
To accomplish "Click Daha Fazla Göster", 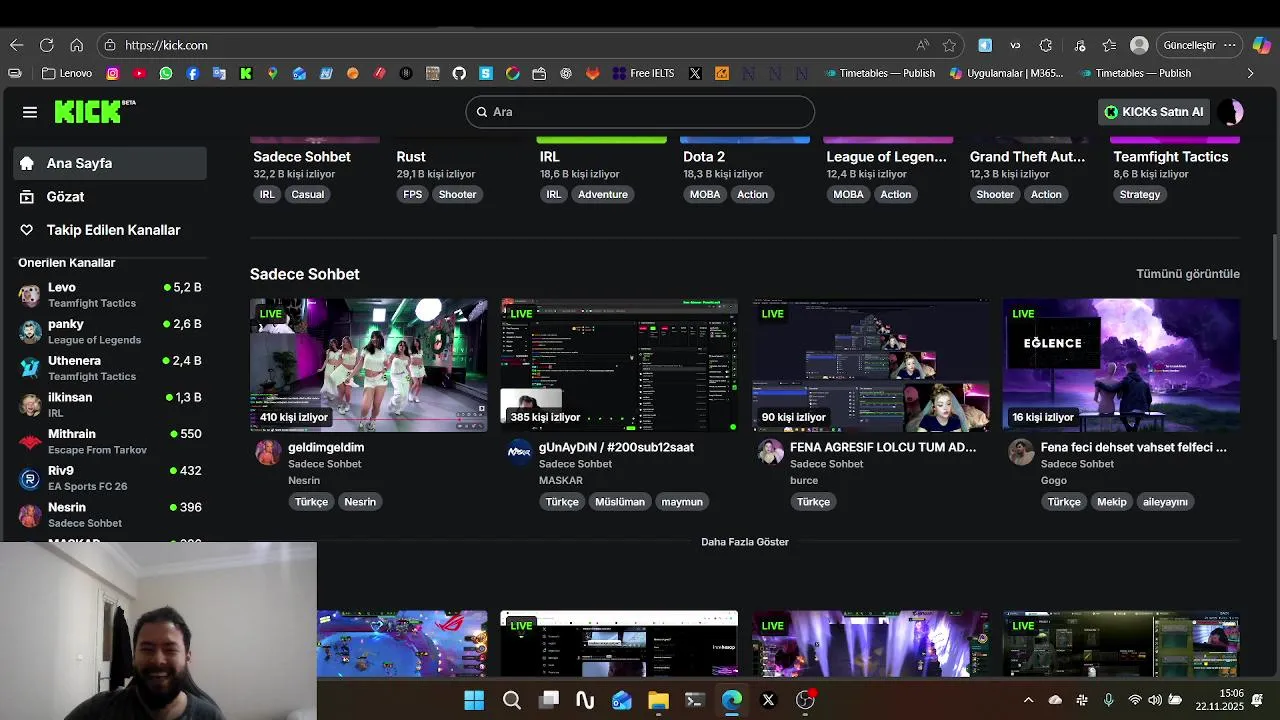I will 745,542.
